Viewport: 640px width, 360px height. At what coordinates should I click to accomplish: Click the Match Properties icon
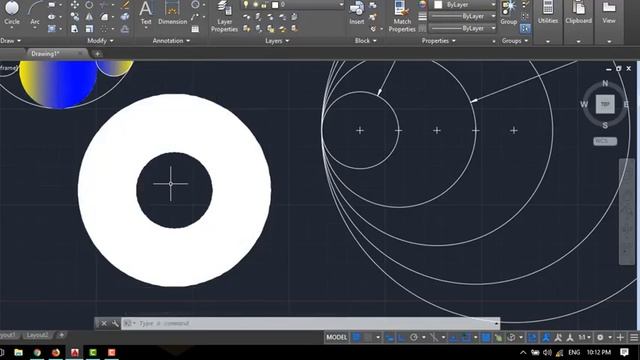[x=402, y=16]
